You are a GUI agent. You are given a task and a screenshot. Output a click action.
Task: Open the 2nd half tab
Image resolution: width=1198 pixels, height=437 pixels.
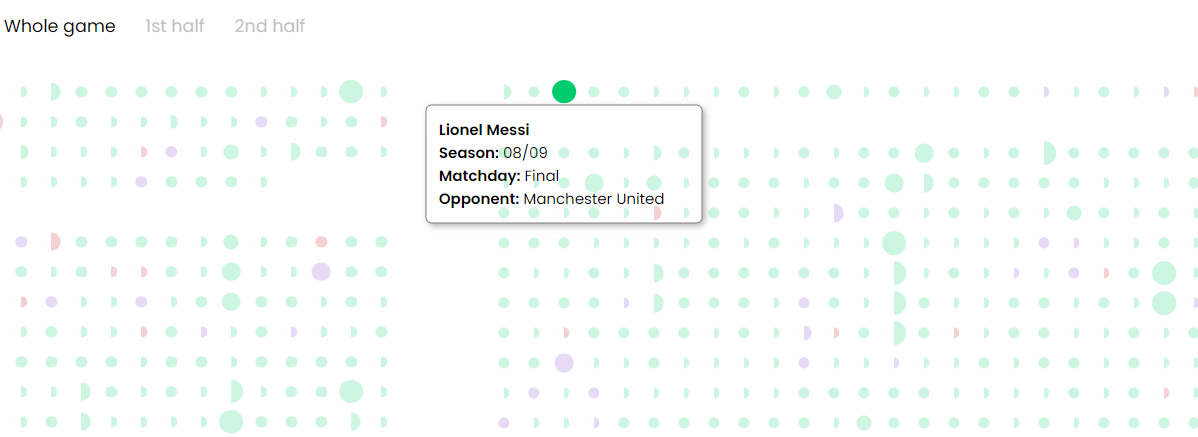point(269,26)
